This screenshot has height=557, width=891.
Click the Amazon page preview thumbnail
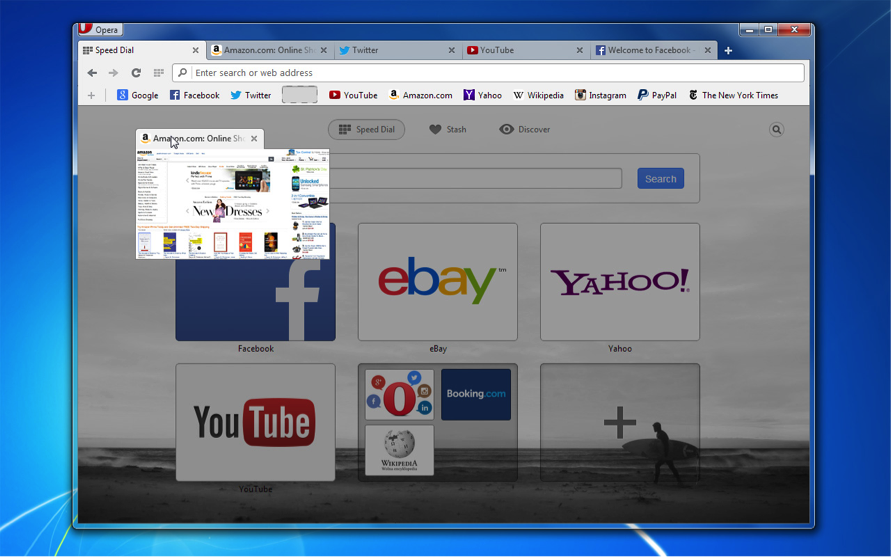(233, 204)
